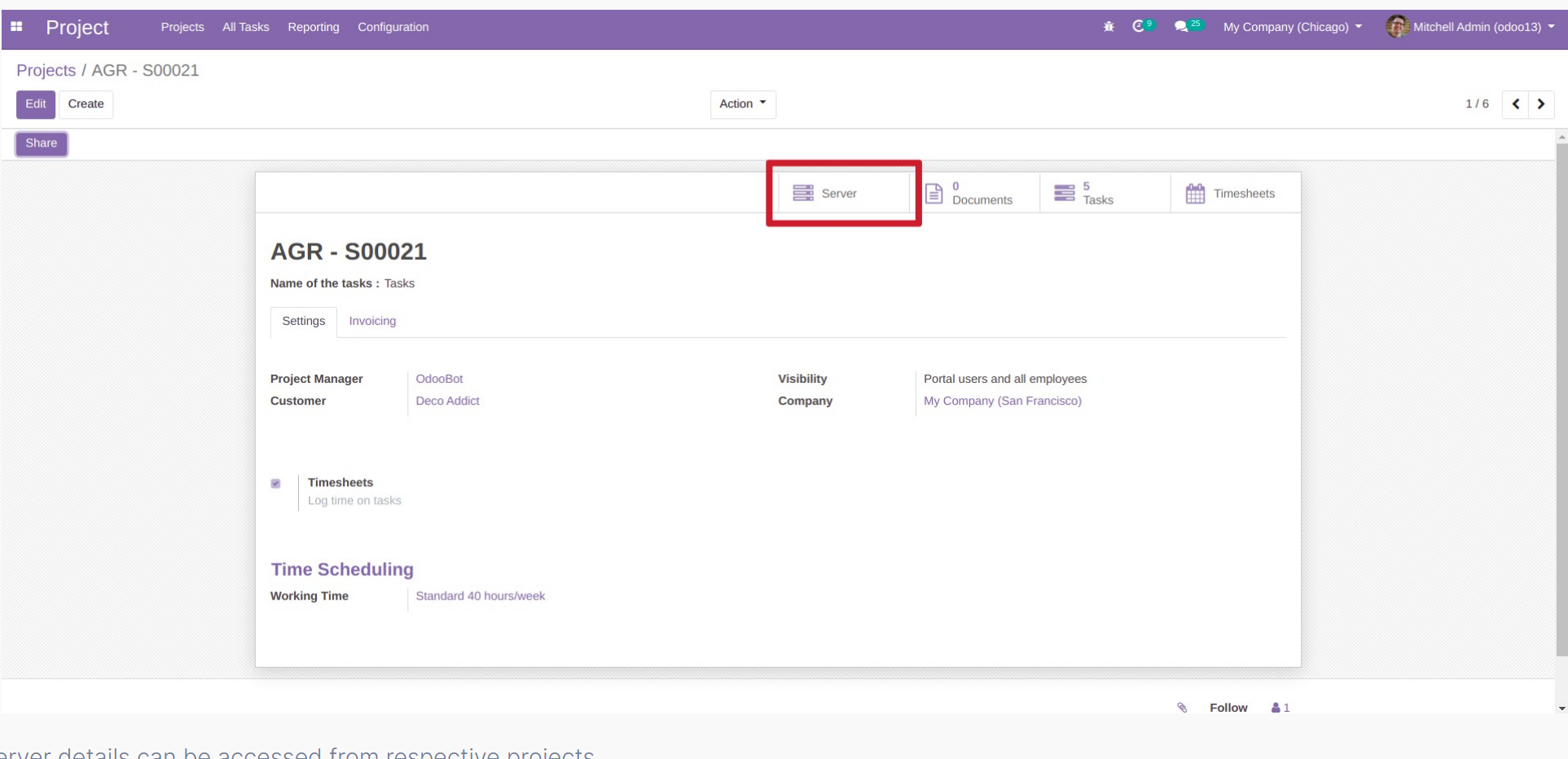Viewport: 1568px width, 759px height.
Task: Open the My Company (Chicago) switcher
Action: 1293,27
